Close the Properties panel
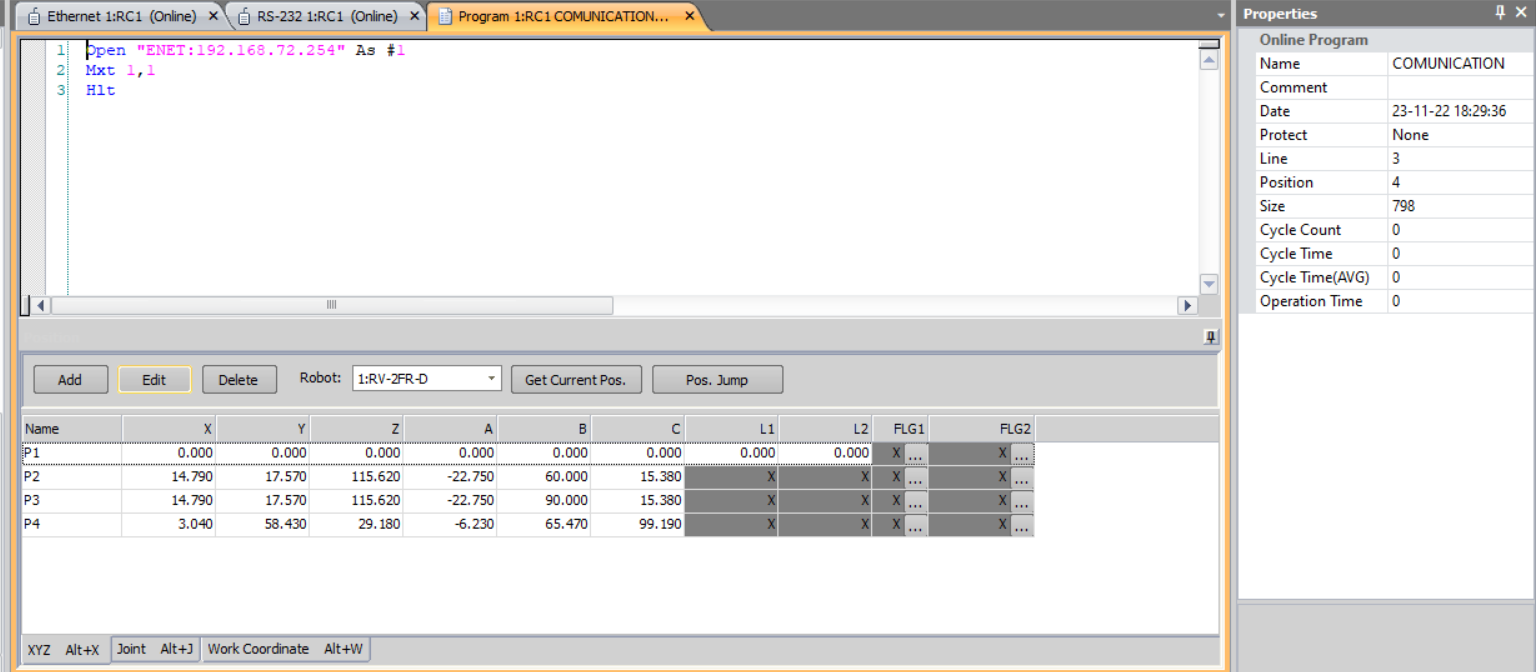 (1521, 13)
